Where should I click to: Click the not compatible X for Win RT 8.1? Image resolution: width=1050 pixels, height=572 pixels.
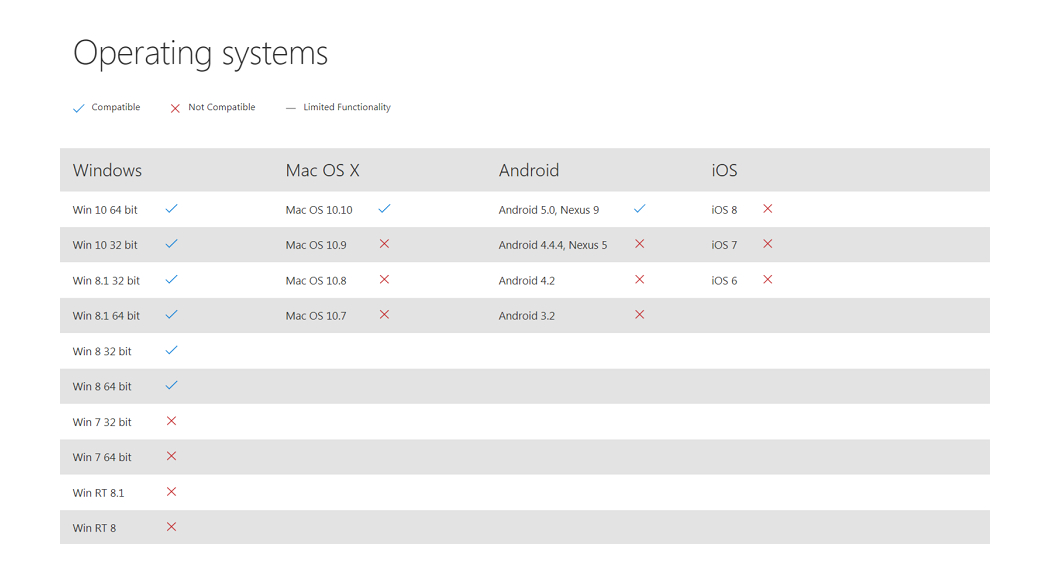pos(171,492)
